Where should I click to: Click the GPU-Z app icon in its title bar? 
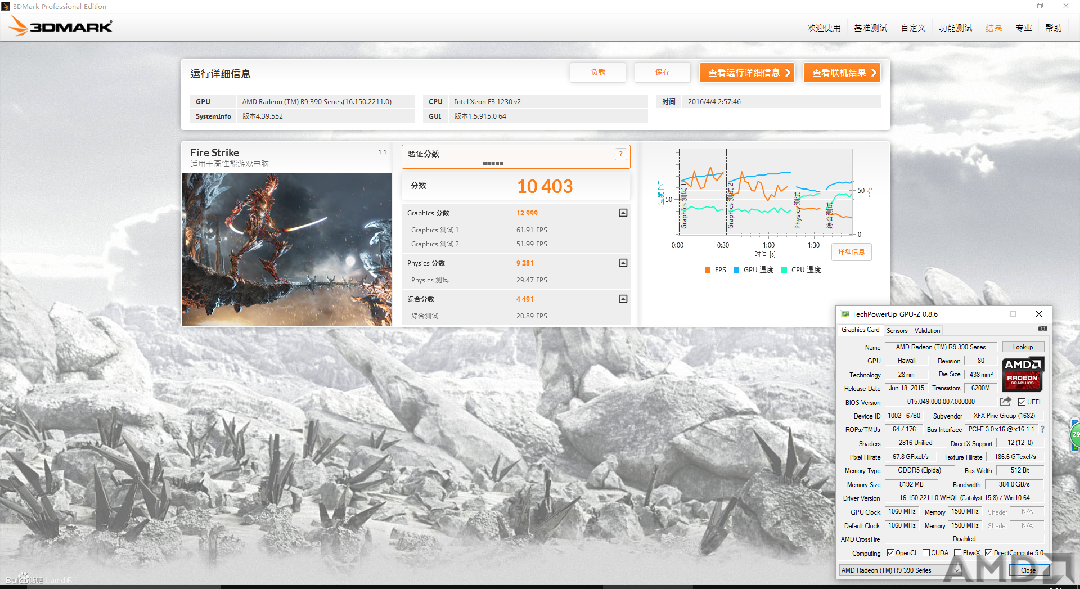point(845,314)
